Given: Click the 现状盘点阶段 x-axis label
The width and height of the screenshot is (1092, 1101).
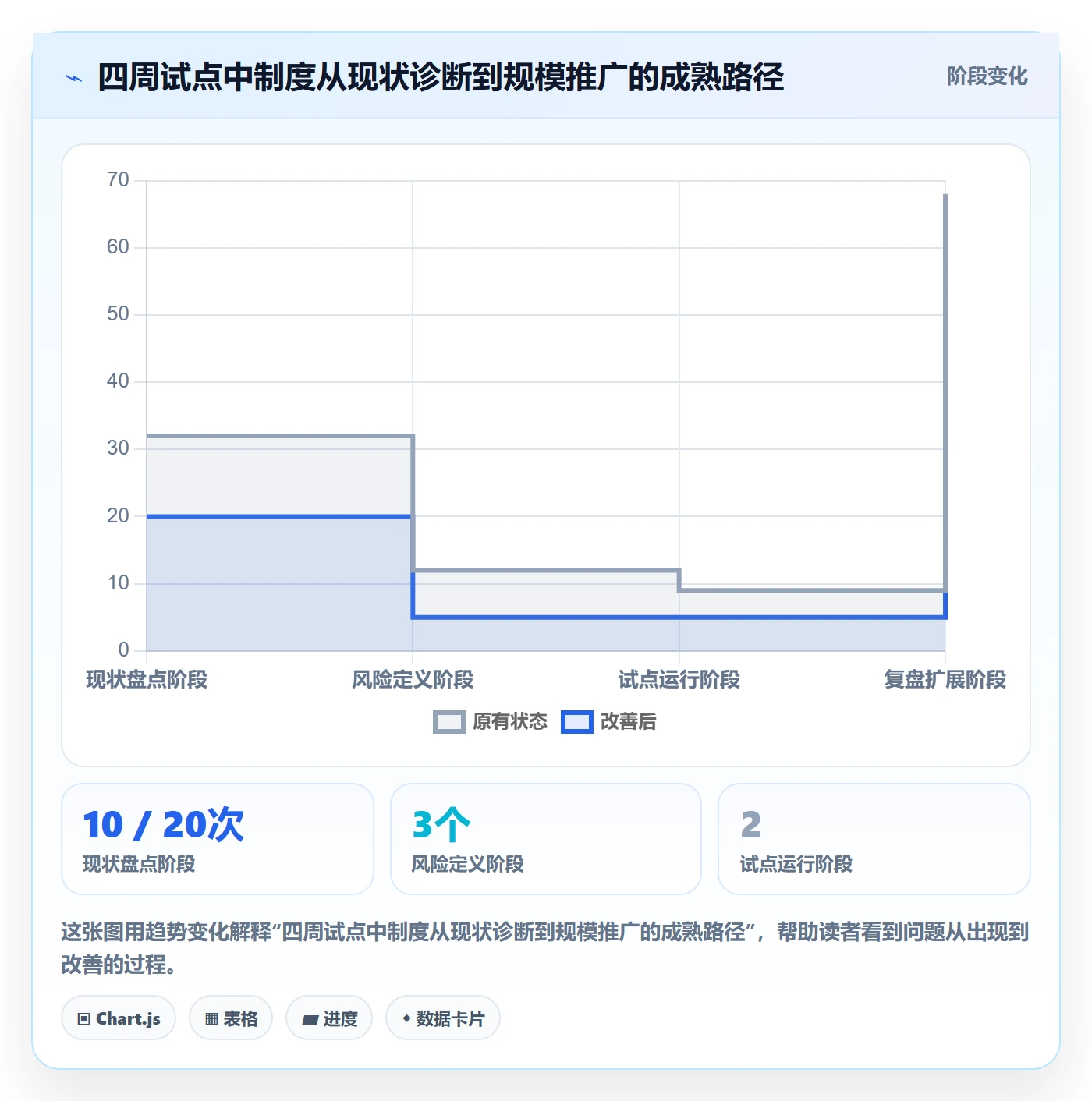Looking at the screenshot, I should pyautogui.click(x=147, y=680).
